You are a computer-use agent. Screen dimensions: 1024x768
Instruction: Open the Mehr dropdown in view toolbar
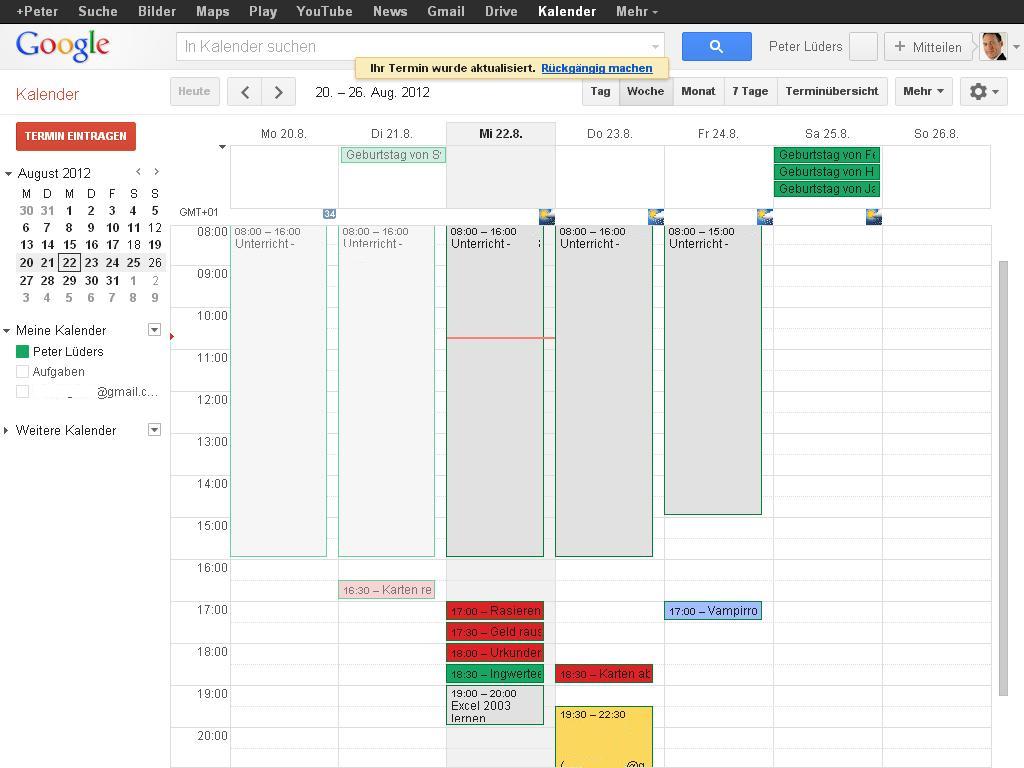pos(923,91)
